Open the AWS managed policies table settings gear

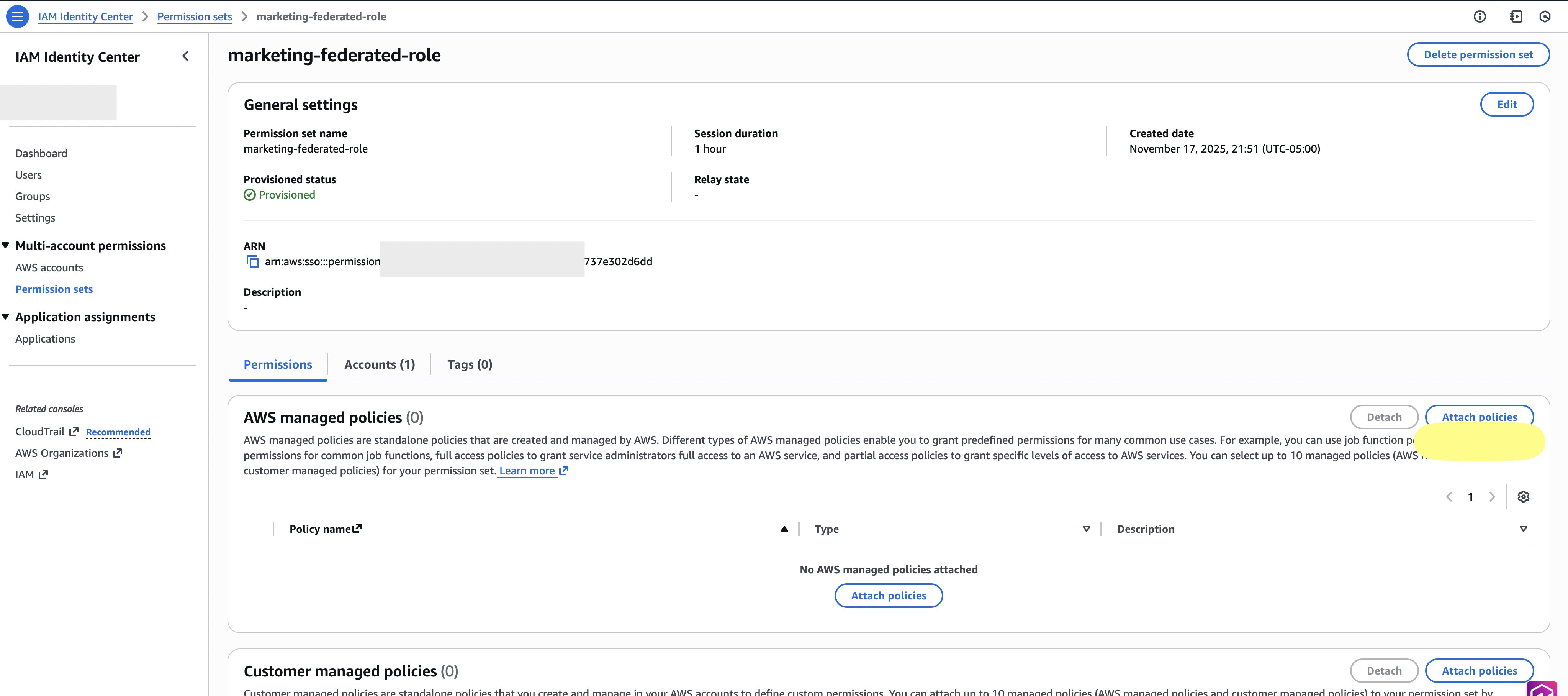tap(1524, 497)
